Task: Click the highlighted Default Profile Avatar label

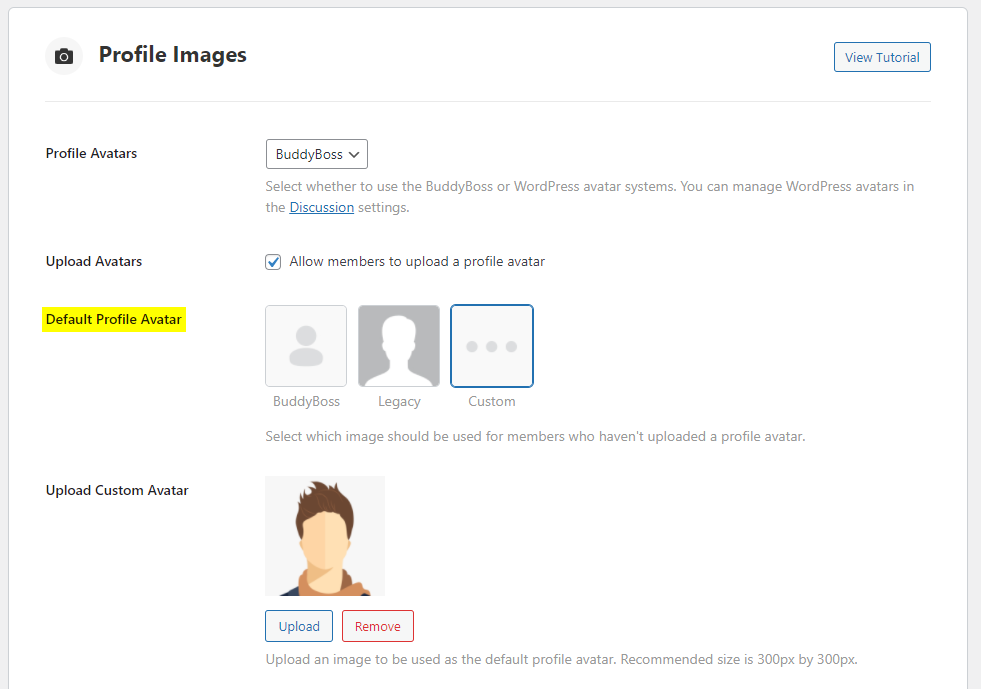Action: [x=114, y=320]
